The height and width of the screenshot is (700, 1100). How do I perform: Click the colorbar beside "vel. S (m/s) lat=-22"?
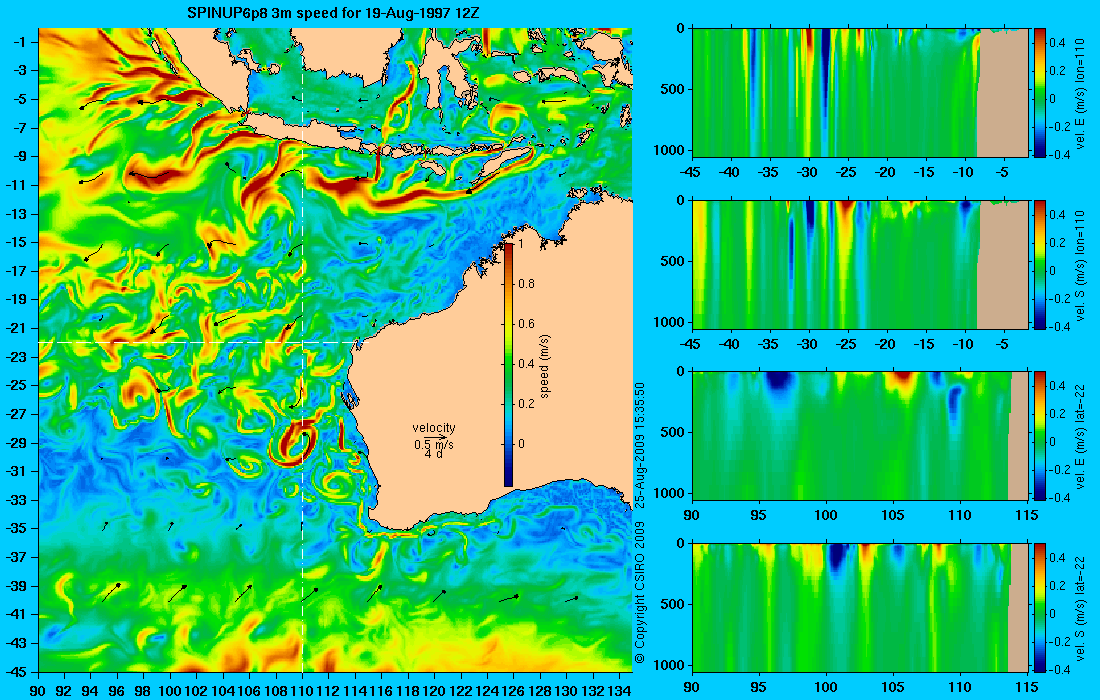[x=1040, y=607]
